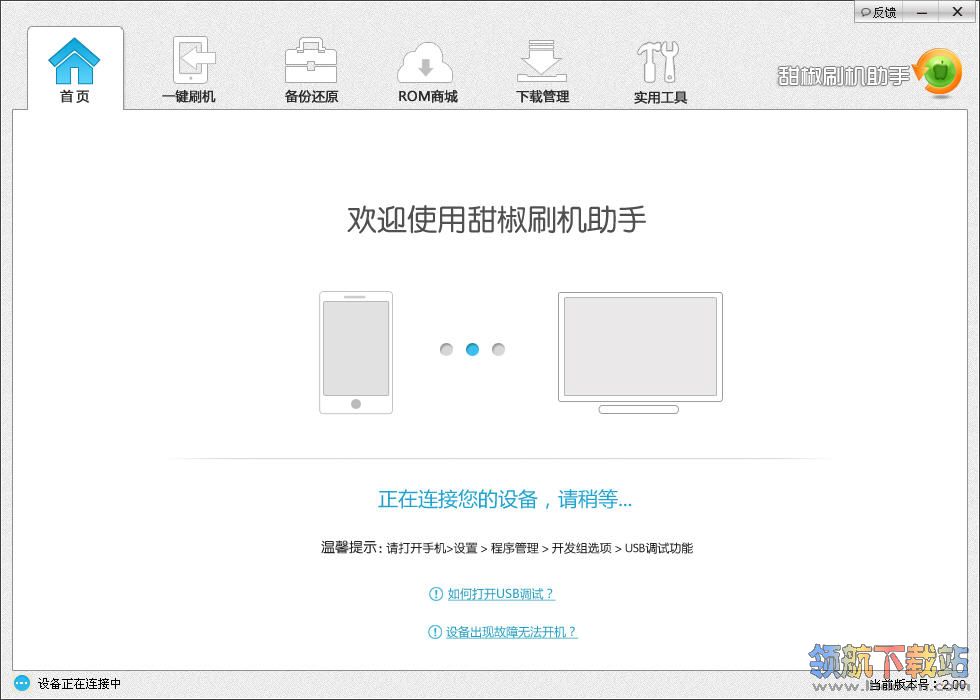The height and width of the screenshot is (700, 980).
Task: Open the 首页 home tab
Action: (75, 69)
